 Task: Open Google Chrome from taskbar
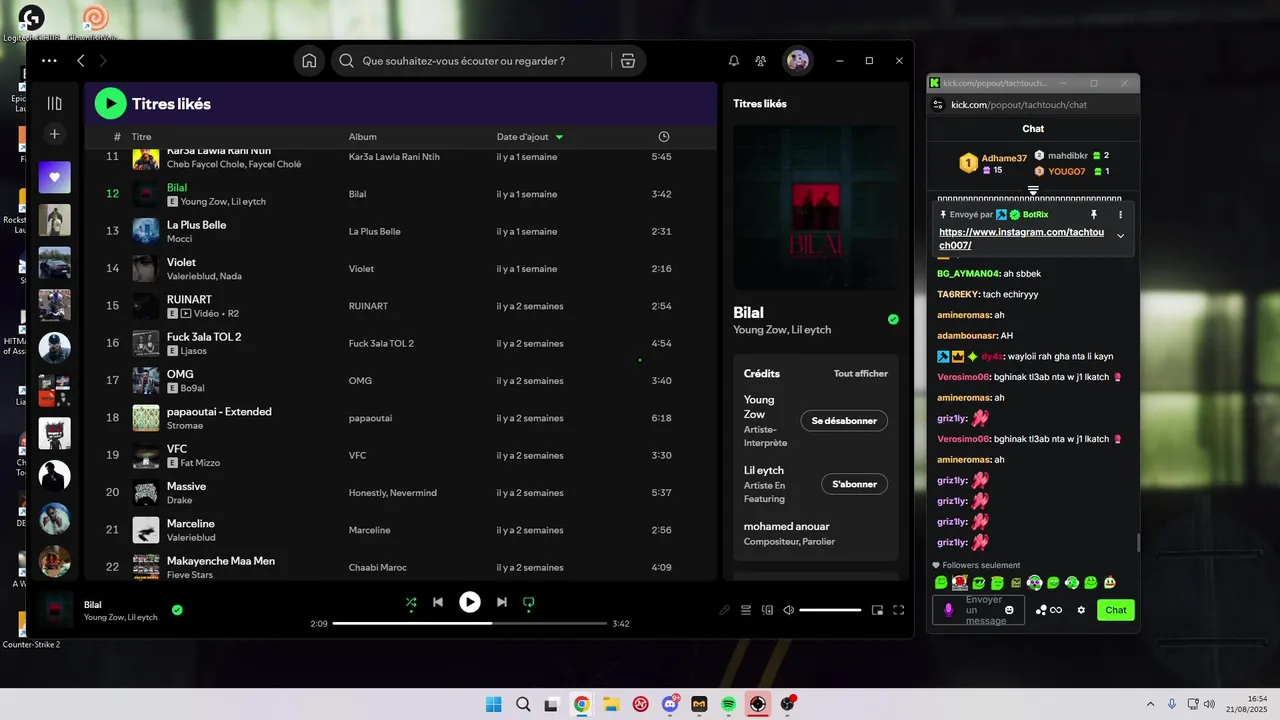(582, 704)
